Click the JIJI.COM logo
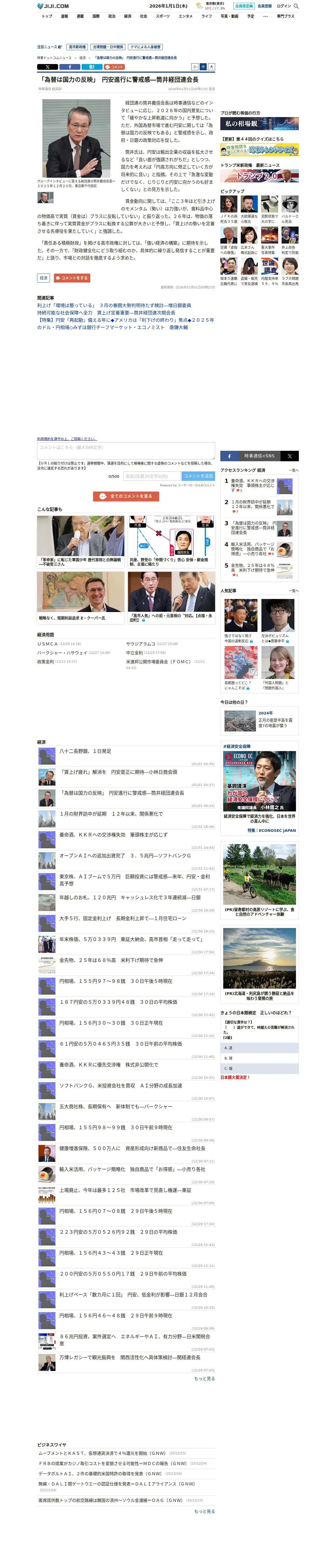Screen dimensions: 336x1568 click(53, 6)
